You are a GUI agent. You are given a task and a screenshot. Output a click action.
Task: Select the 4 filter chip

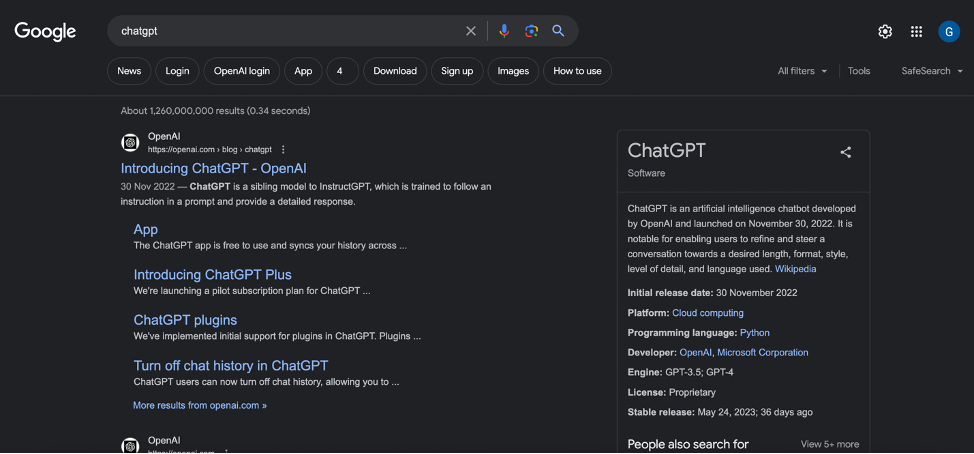[x=342, y=71]
